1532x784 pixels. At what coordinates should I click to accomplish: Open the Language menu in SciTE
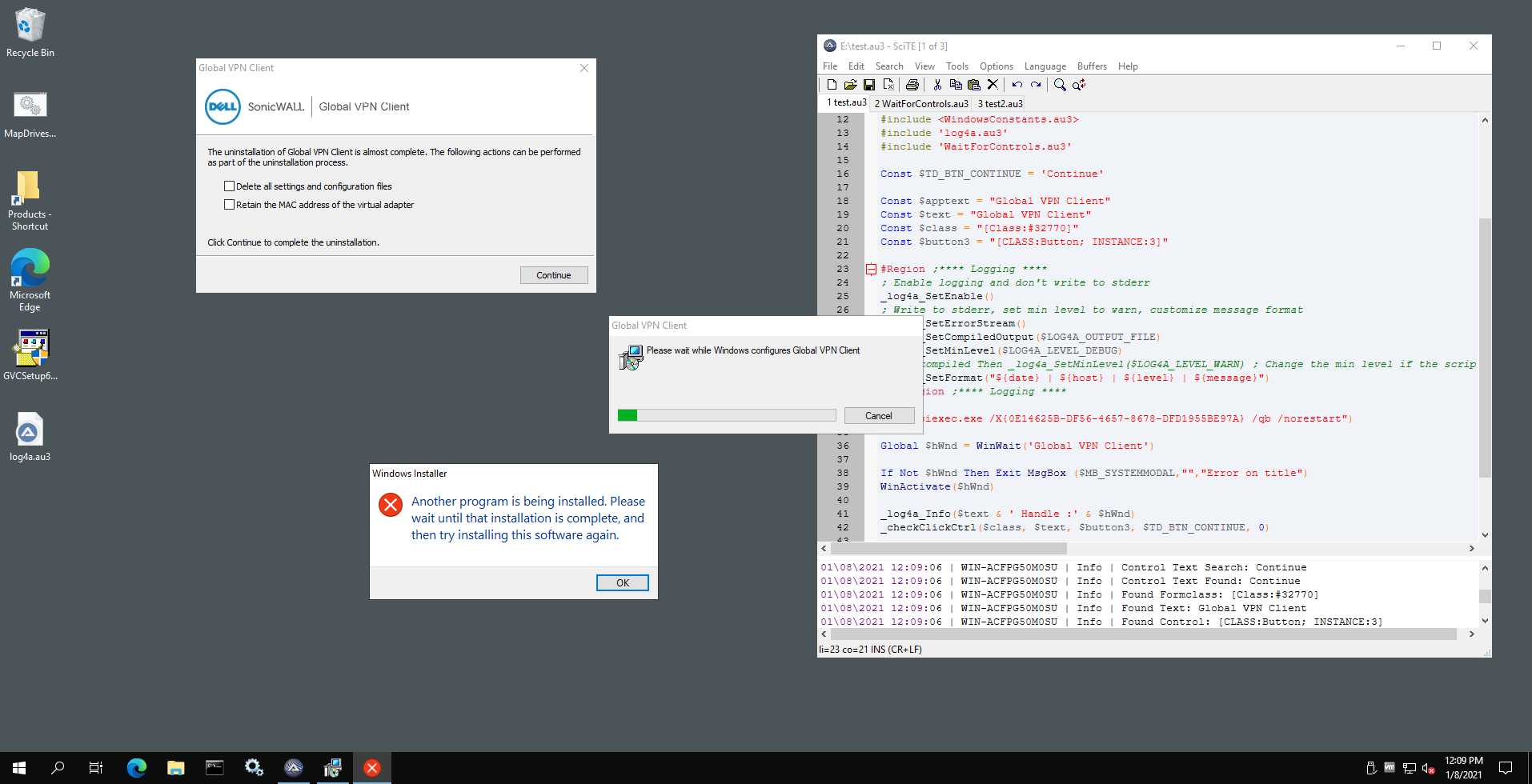coord(1045,66)
